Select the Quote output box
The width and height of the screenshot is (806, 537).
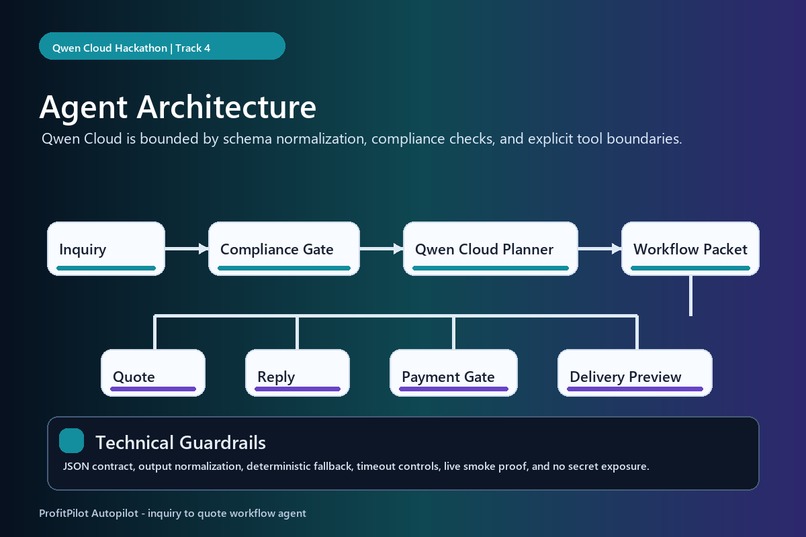click(153, 373)
